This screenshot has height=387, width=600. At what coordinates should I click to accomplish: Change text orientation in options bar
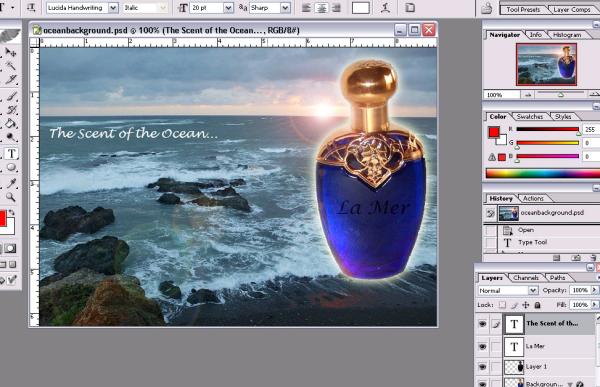click(31, 7)
